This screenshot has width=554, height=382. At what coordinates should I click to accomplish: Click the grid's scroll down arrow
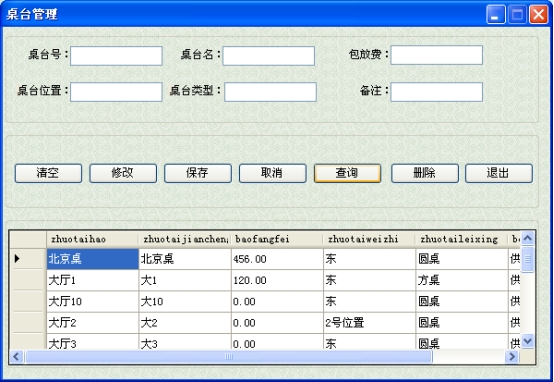(x=528, y=341)
